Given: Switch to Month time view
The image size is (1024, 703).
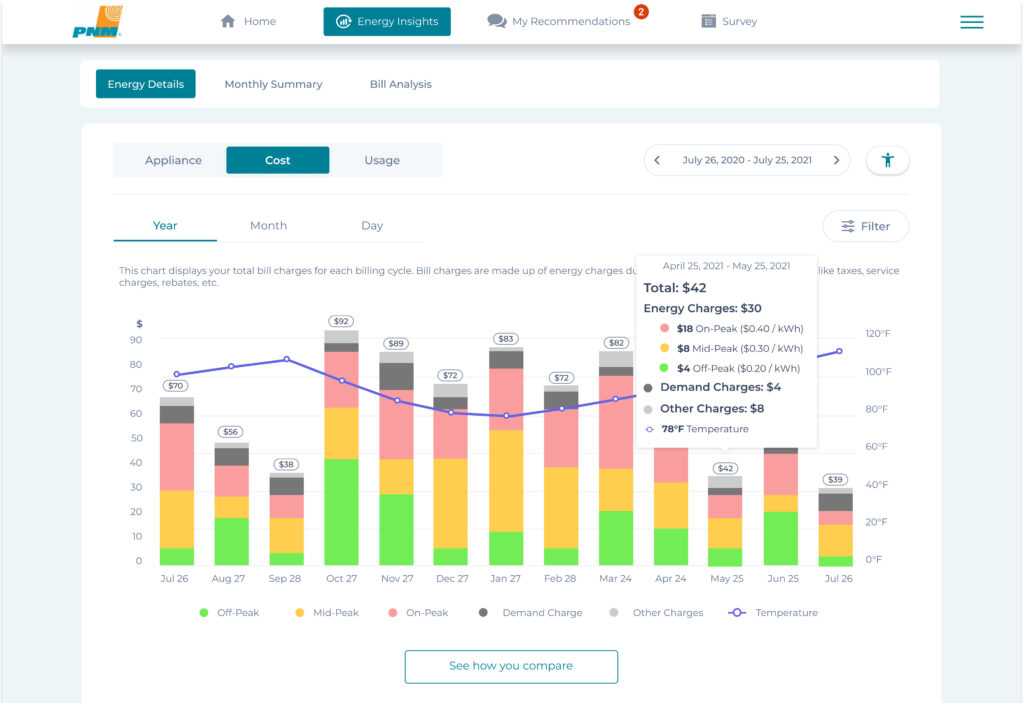Looking at the screenshot, I should tap(268, 226).
